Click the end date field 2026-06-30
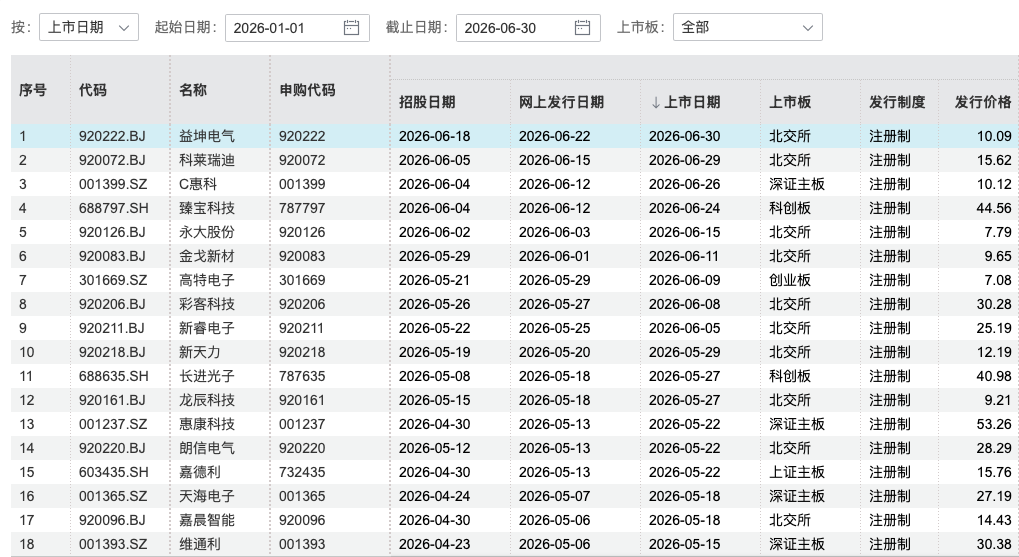This screenshot has height=557, width=1019. [x=528, y=28]
